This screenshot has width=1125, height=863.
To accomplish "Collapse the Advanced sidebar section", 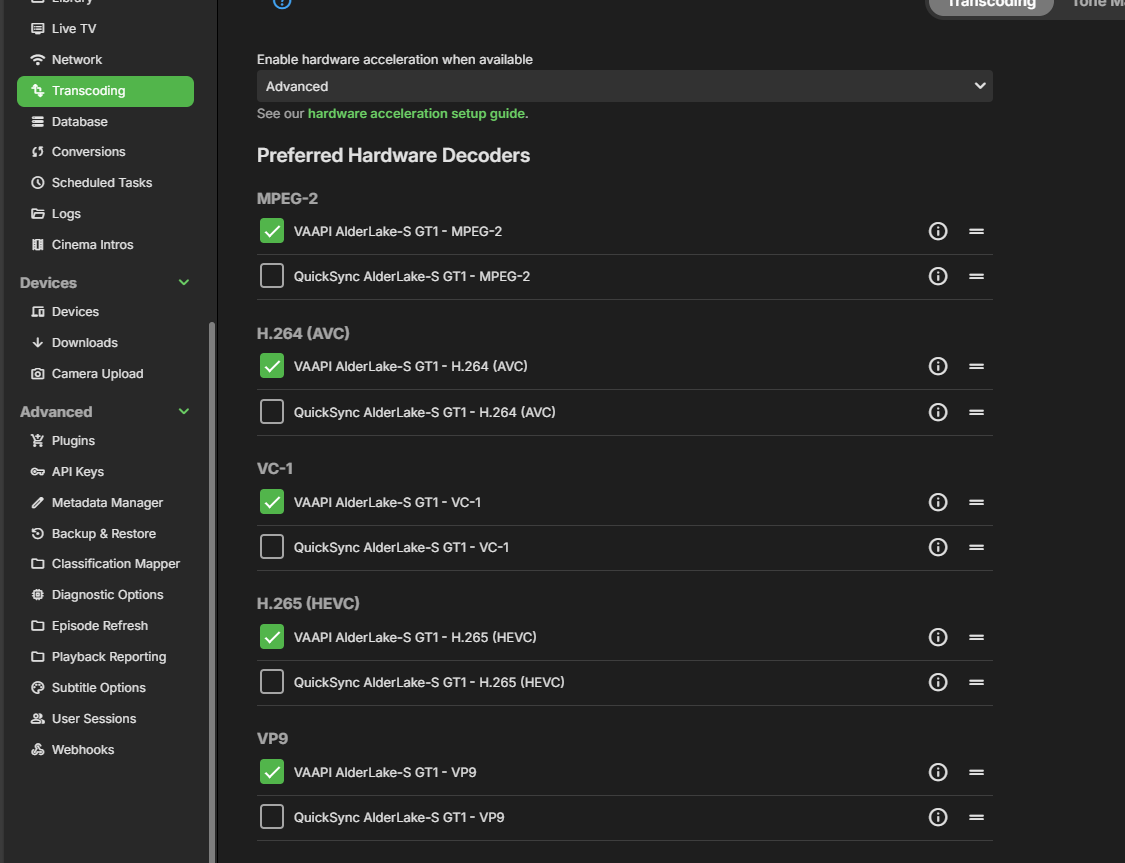I will click(184, 412).
